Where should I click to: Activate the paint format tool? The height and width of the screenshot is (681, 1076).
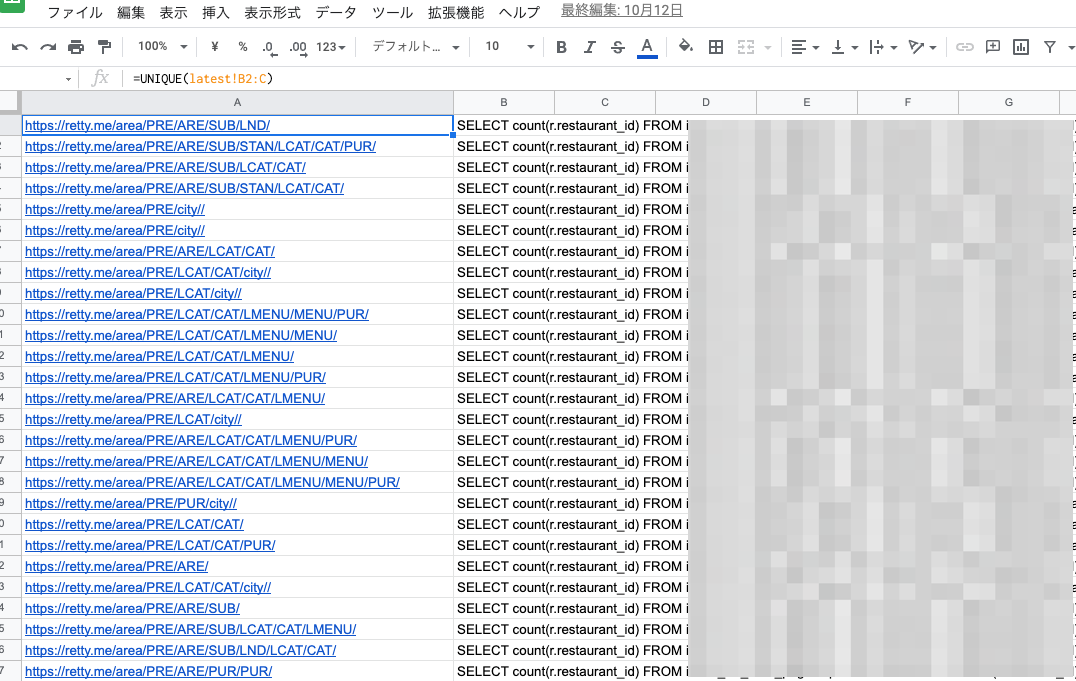(x=104, y=47)
